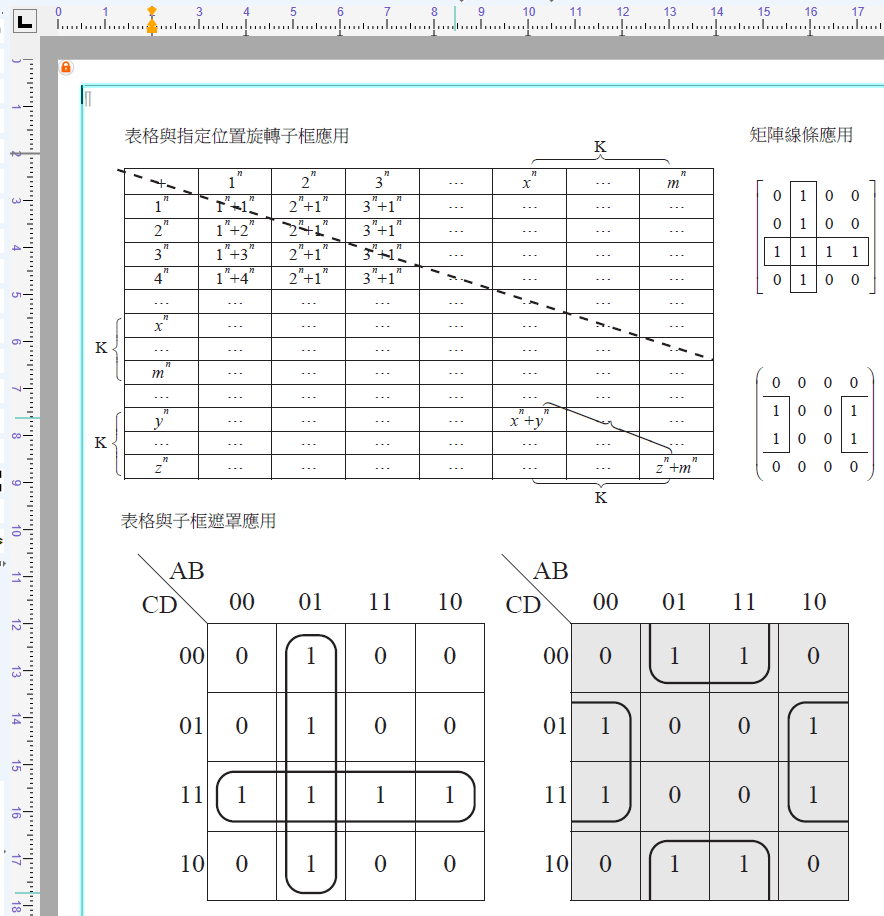The height and width of the screenshot is (916, 884).
Task: Click the K label below the table's bottom brace
Action: tap(601, 498)
